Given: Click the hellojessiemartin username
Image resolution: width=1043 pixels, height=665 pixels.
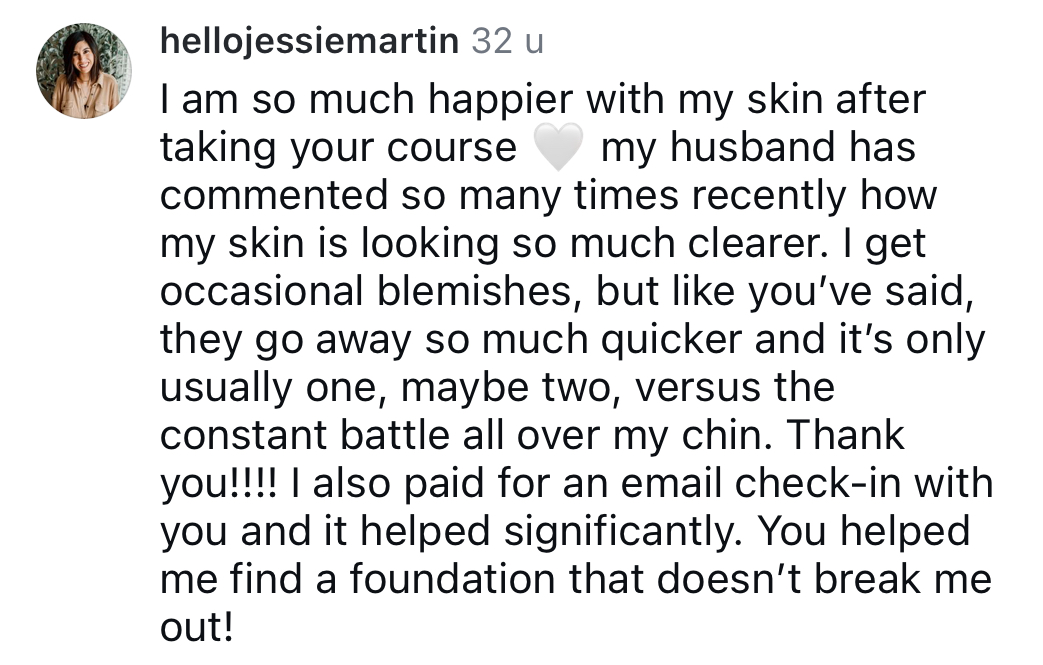Looking at the screenshot, I should click(310, 41).
